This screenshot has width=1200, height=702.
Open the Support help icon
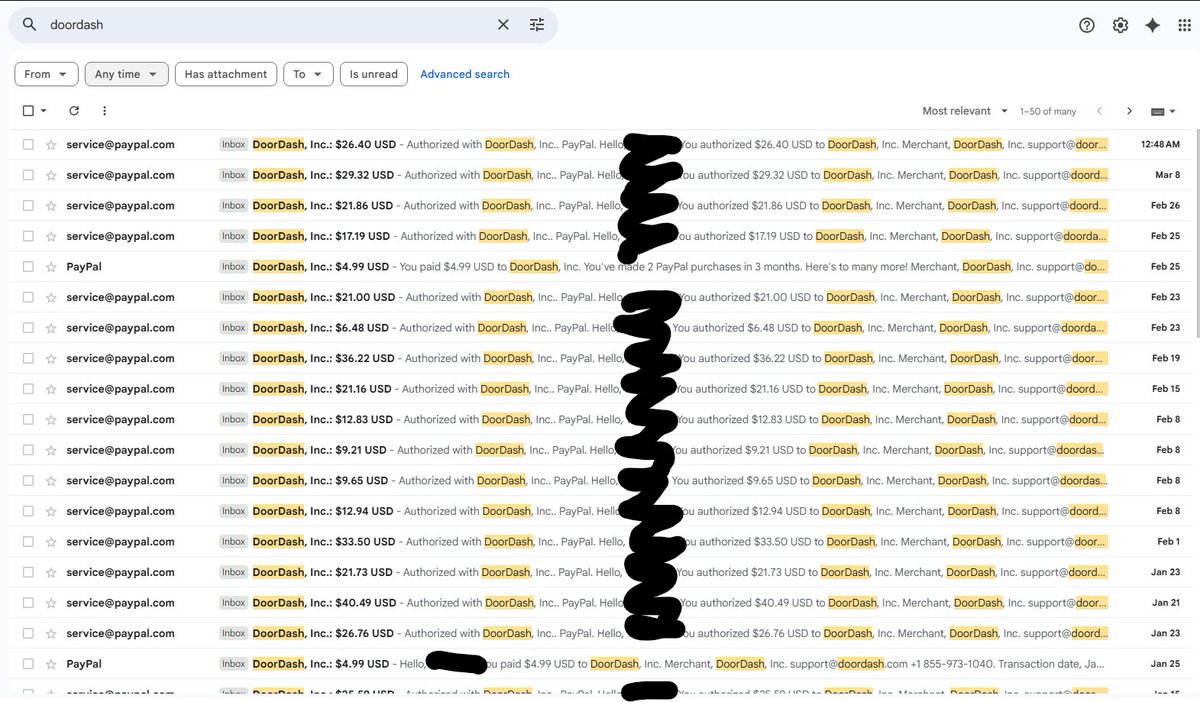tap(1087, 25)
